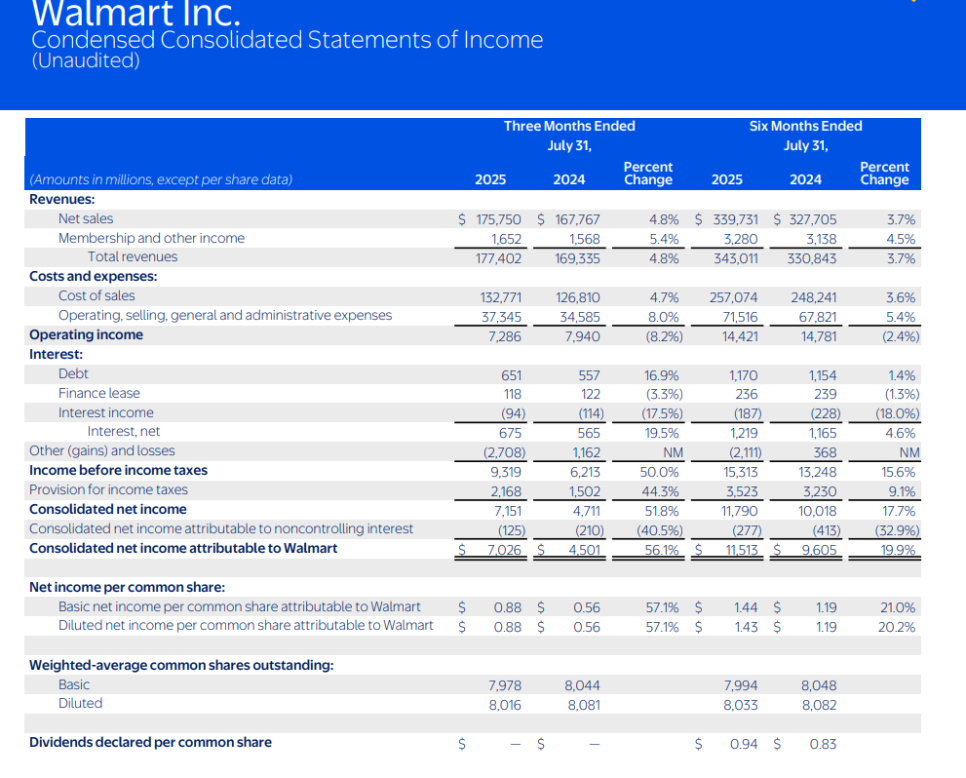The image size is (966, 778).
Task: Click the operating expenses value 37,345
Action: [501, 317]
